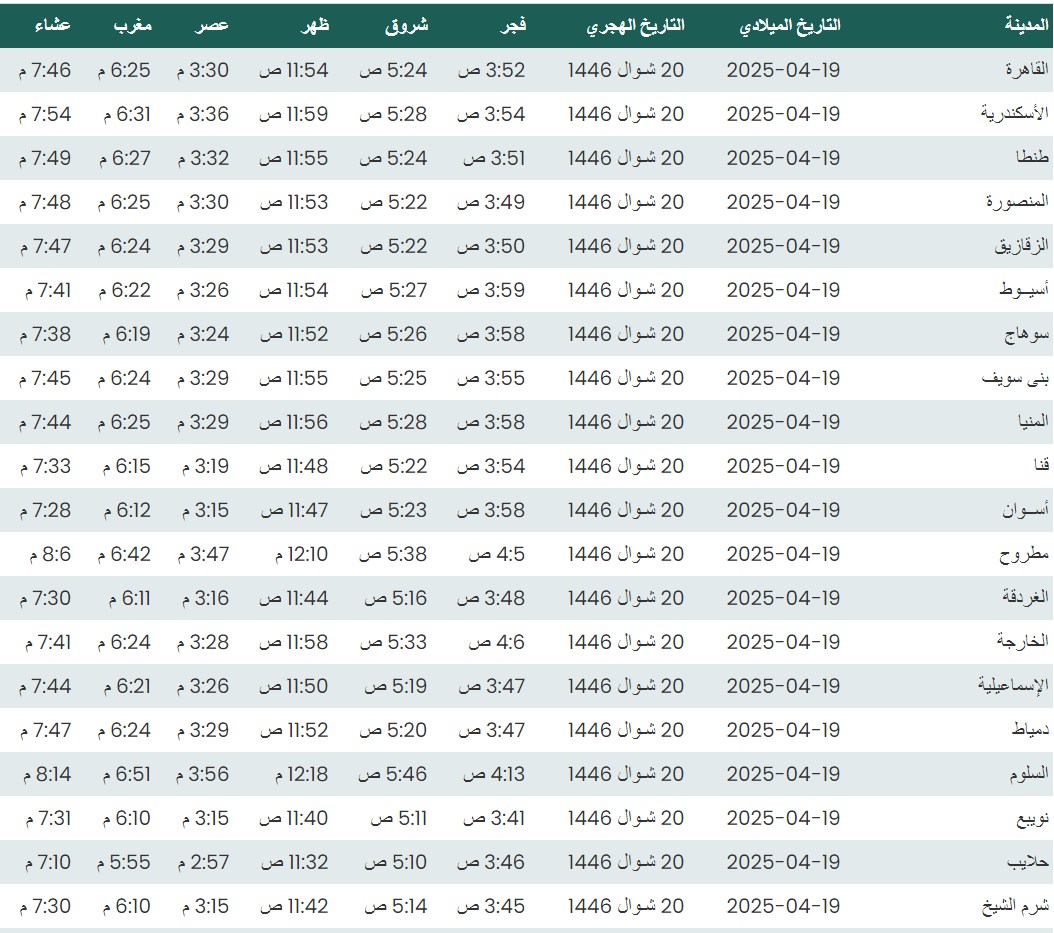Click the Hijri date in the طنطا row
Image resolution: width=1054 pixels, height=933 pixels.
pyautogui.click(x=626, y=158)
